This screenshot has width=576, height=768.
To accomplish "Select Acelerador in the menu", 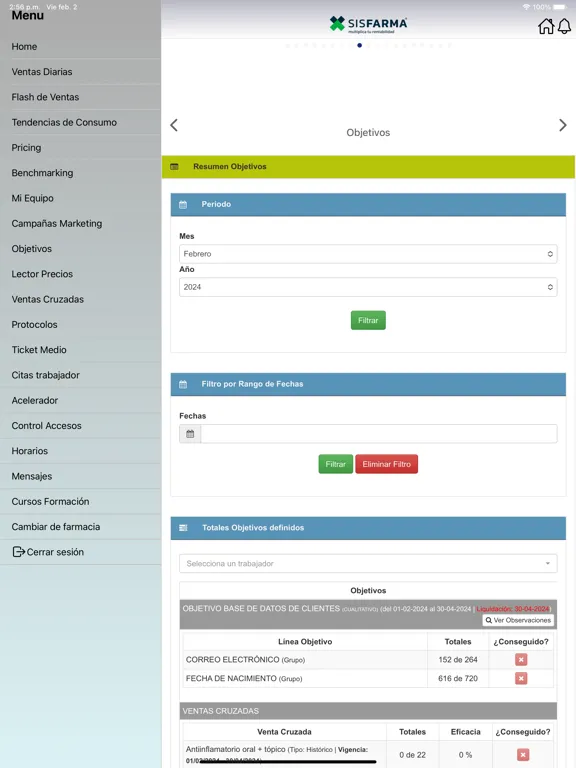I will [80, 401].
